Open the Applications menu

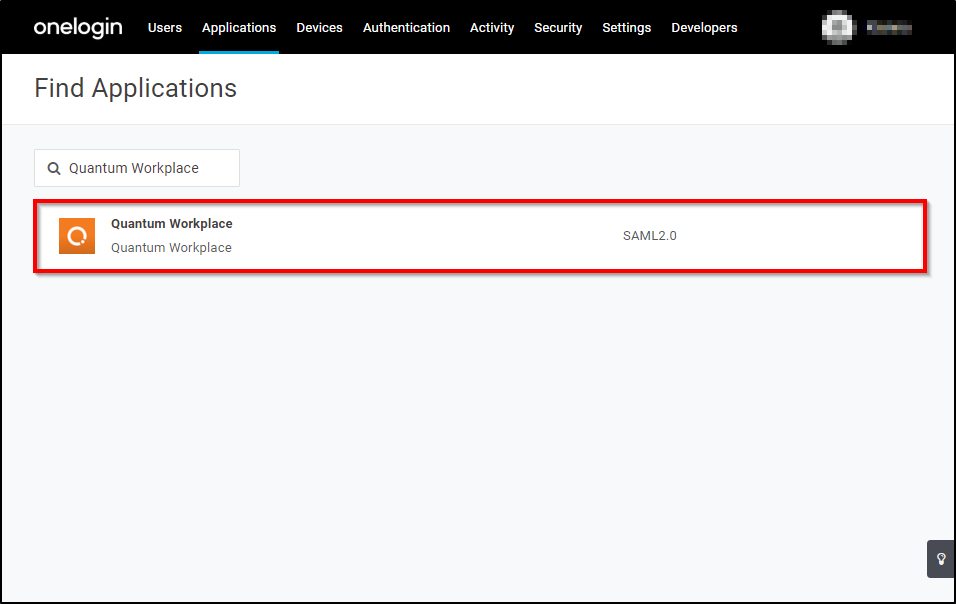pyautogui.click(x=239, y=27)
